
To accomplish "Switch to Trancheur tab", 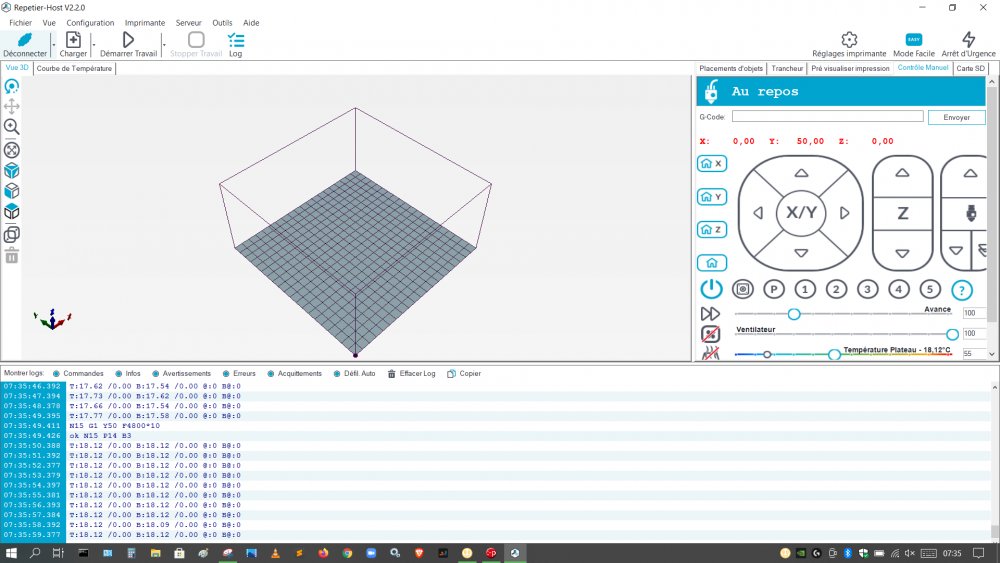I will (787, 68).
